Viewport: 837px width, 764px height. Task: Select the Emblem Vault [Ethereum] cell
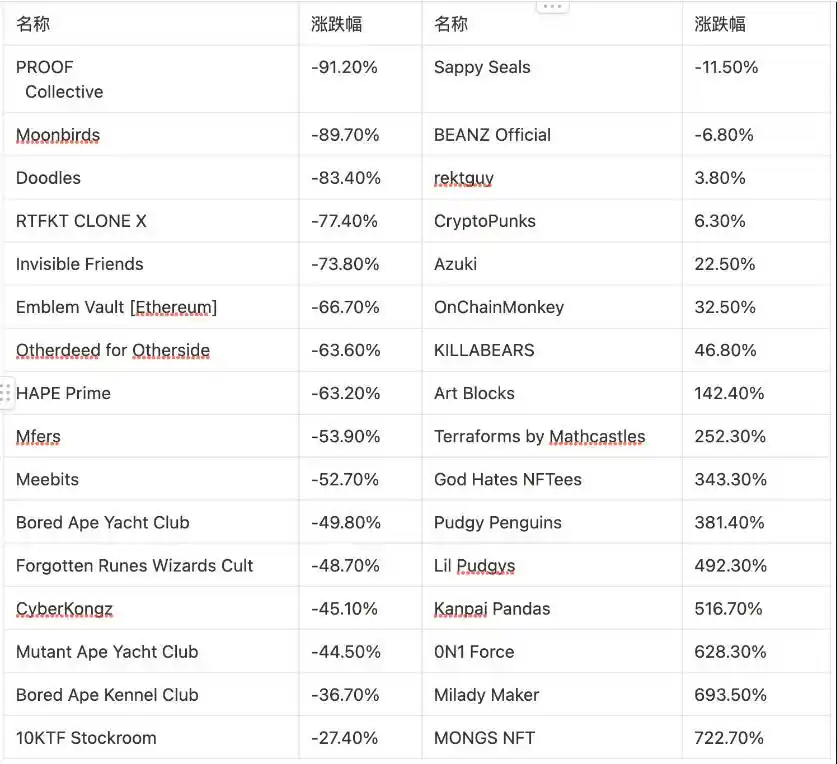(151, 307)
